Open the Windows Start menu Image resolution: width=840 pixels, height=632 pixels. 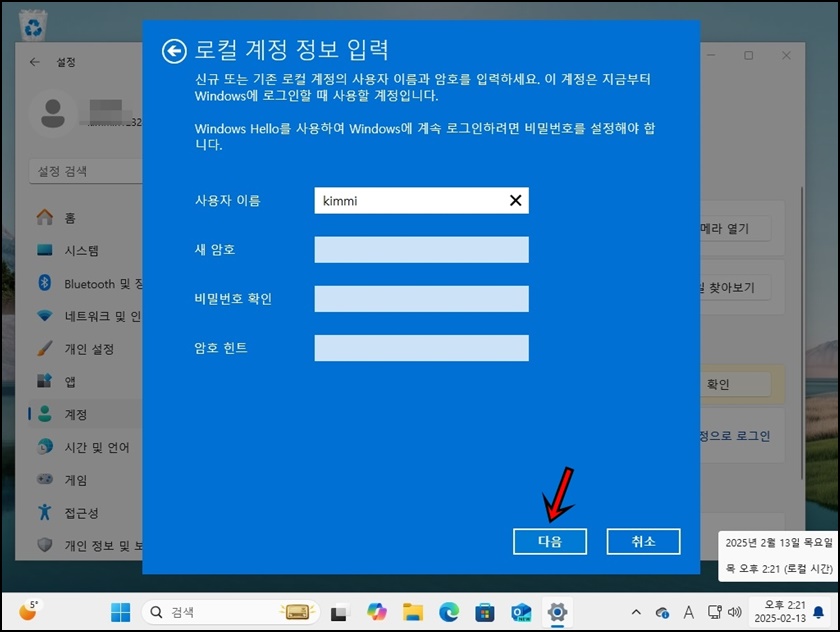coord(121,612)
